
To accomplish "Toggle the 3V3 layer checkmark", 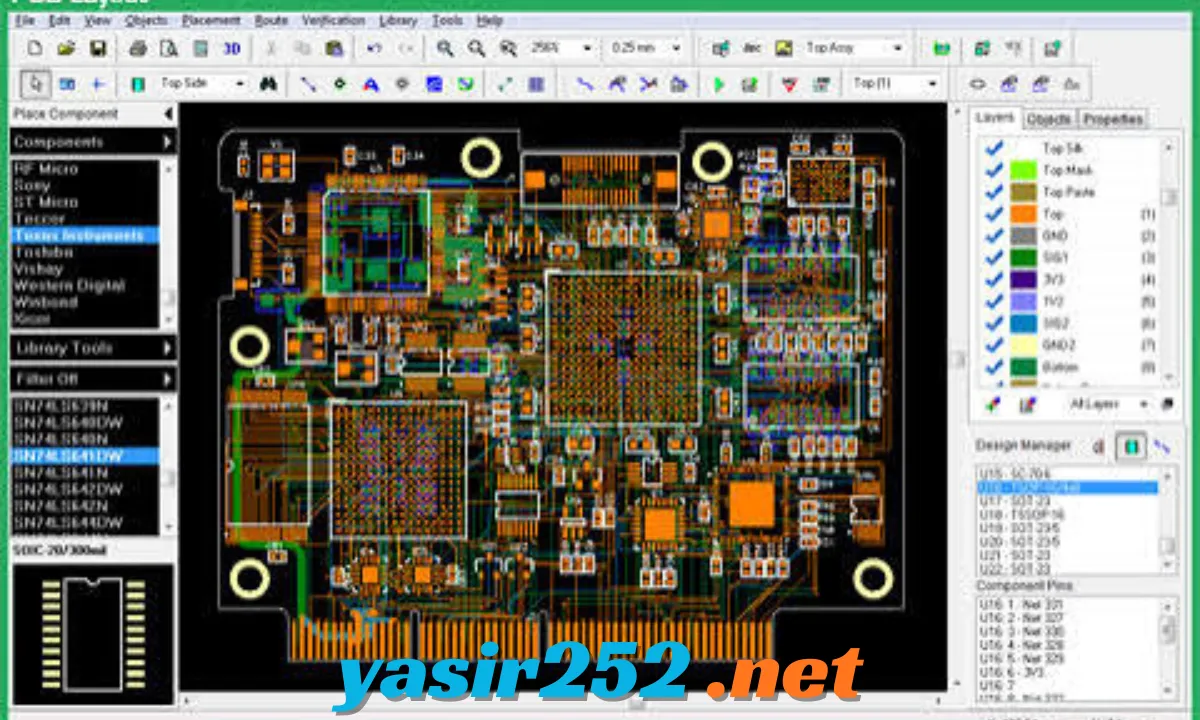I will pos(994,280).
